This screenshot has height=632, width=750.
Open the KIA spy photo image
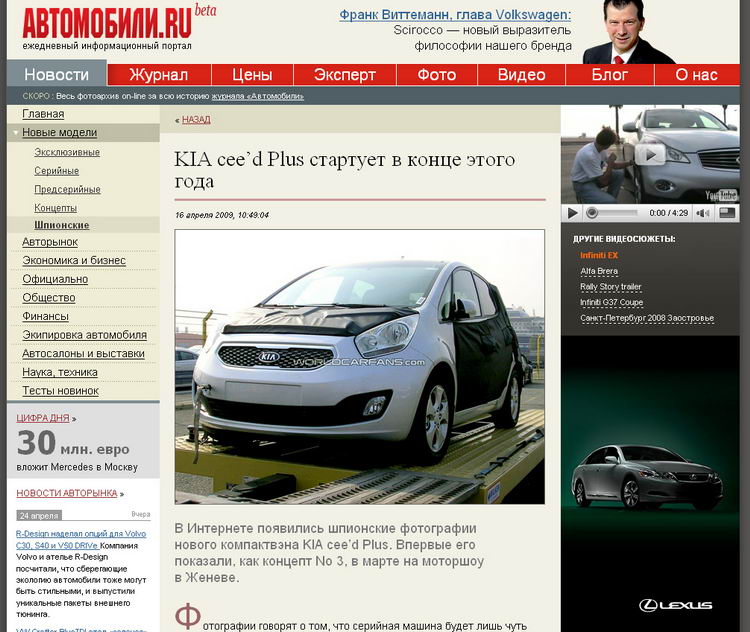tap(360, 367)
